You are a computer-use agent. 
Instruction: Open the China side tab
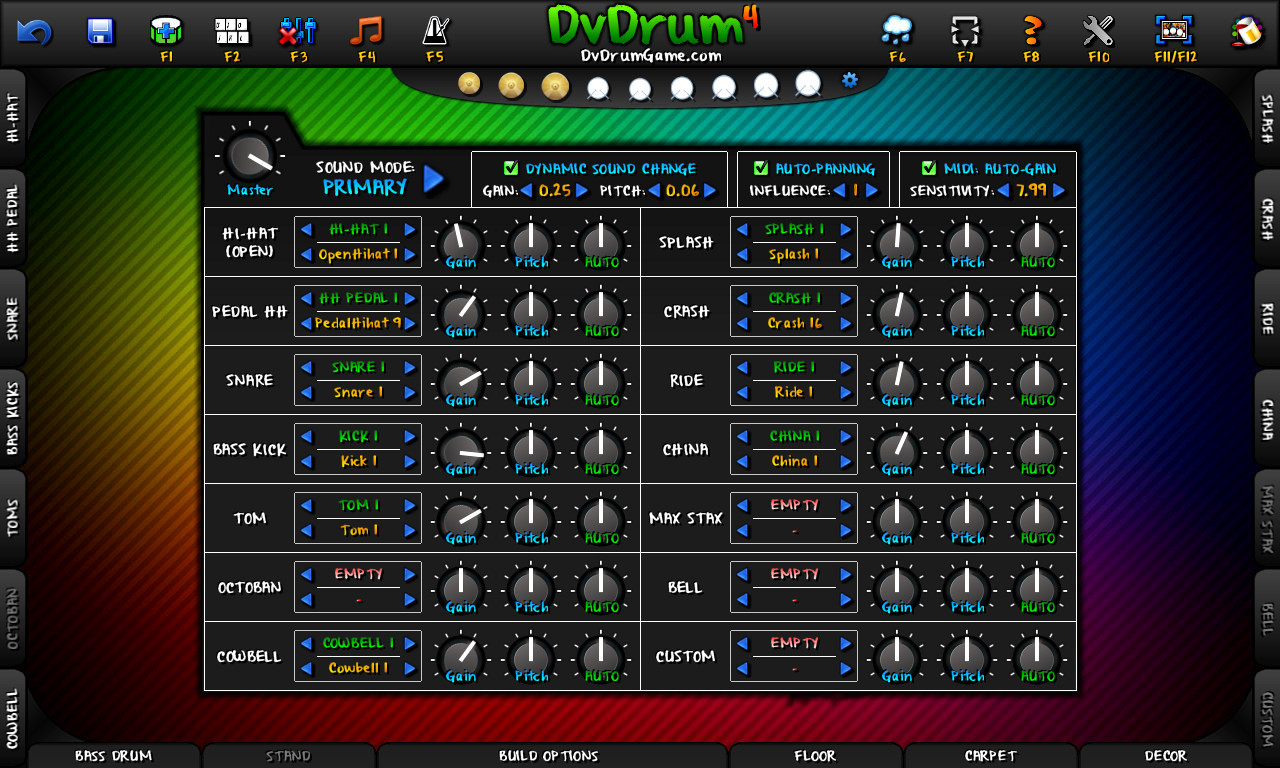(1267, 418)
